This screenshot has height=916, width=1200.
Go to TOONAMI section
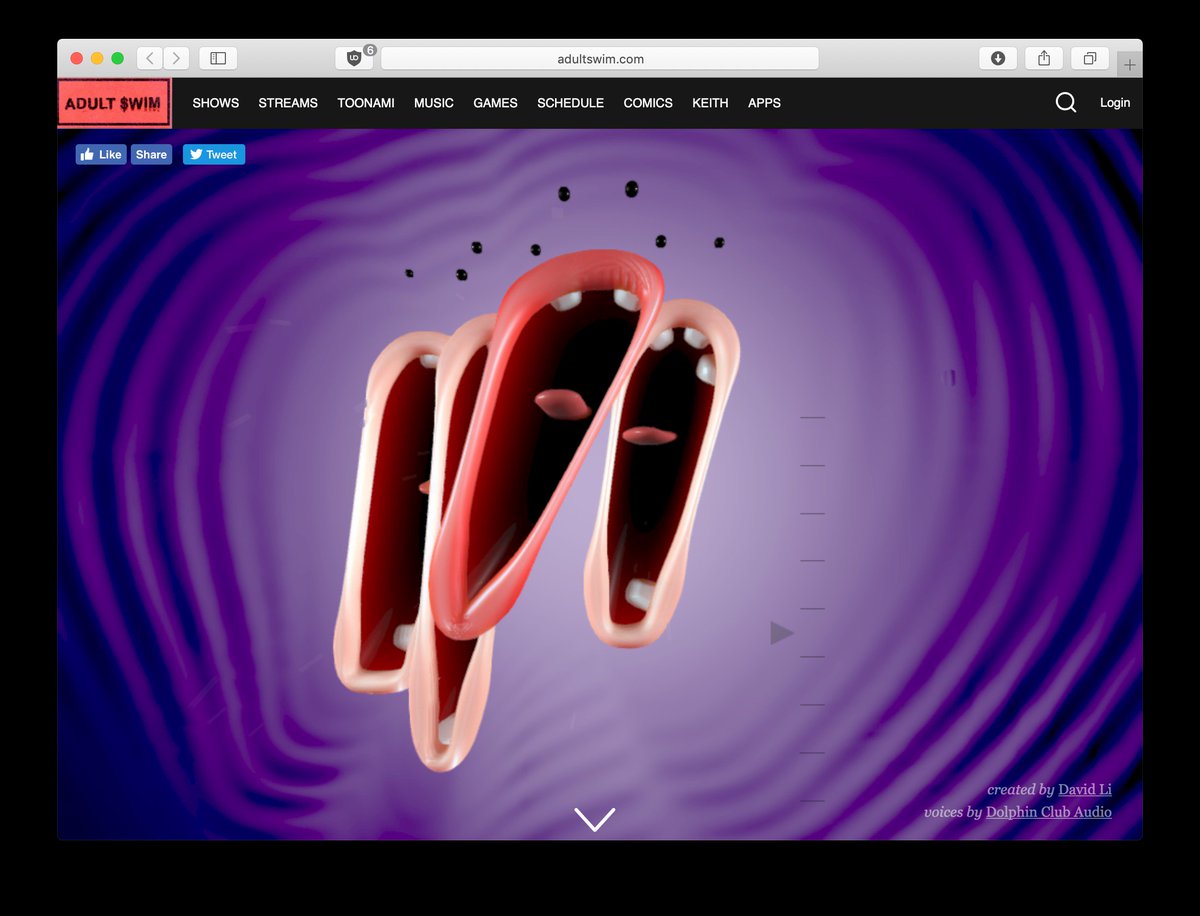366,103
